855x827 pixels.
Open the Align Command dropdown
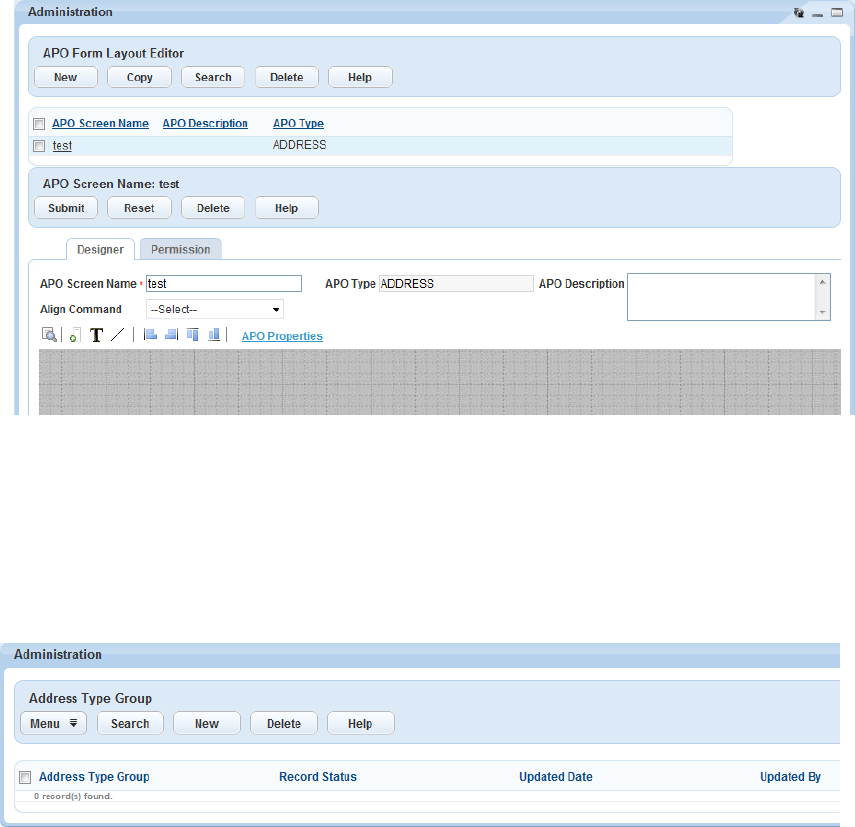tap(215, 309)
